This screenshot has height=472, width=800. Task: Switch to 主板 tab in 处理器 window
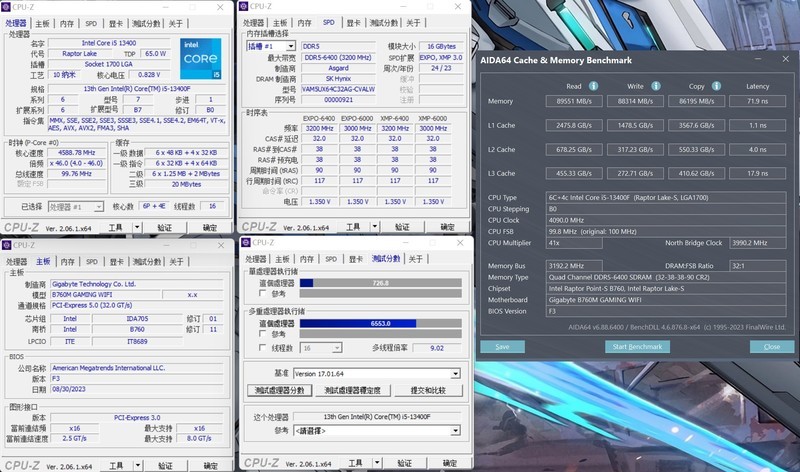coord(42,23)
